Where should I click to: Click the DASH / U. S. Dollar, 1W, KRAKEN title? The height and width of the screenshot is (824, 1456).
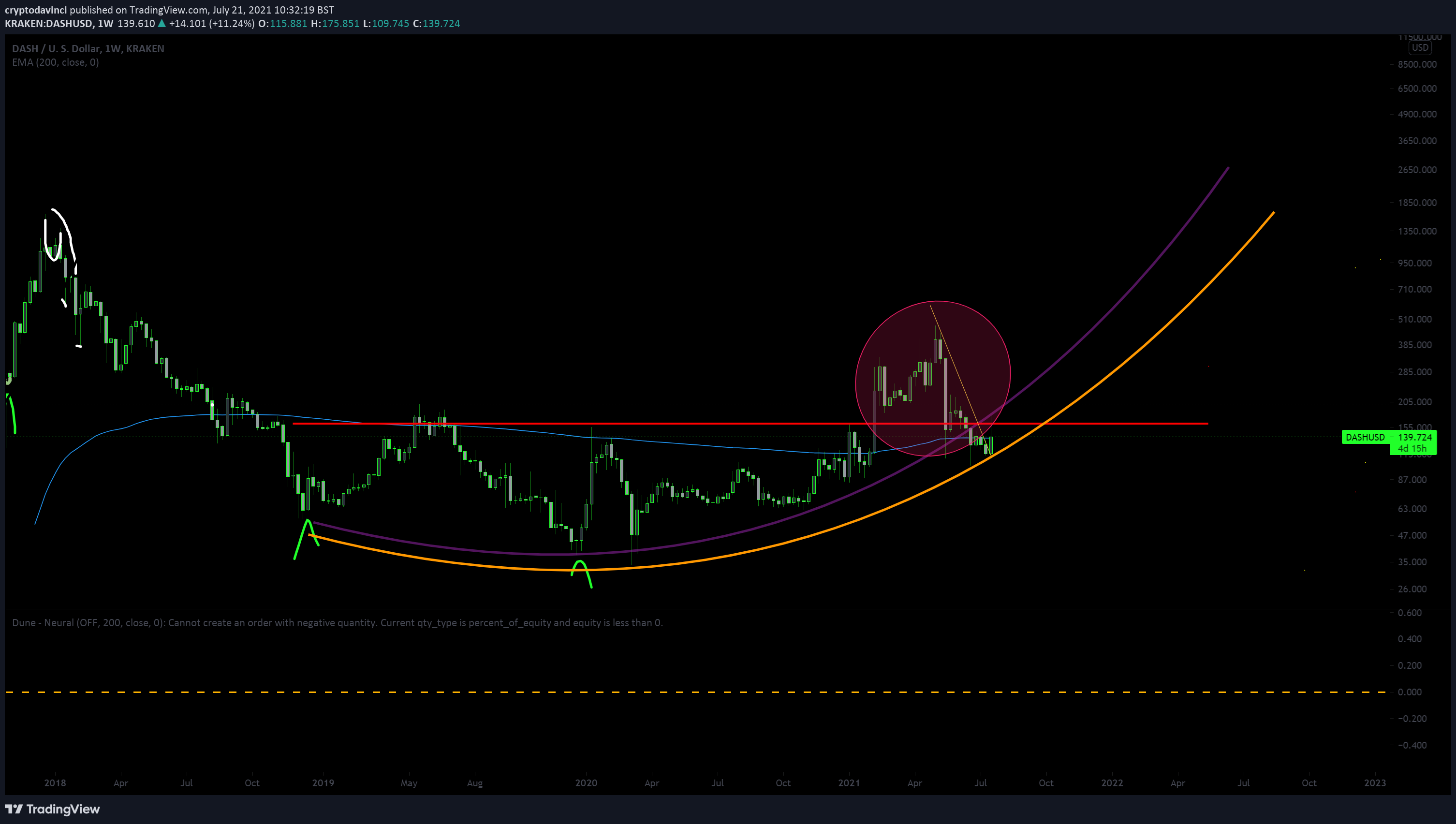pyautogui.click(x=88, y=49)
